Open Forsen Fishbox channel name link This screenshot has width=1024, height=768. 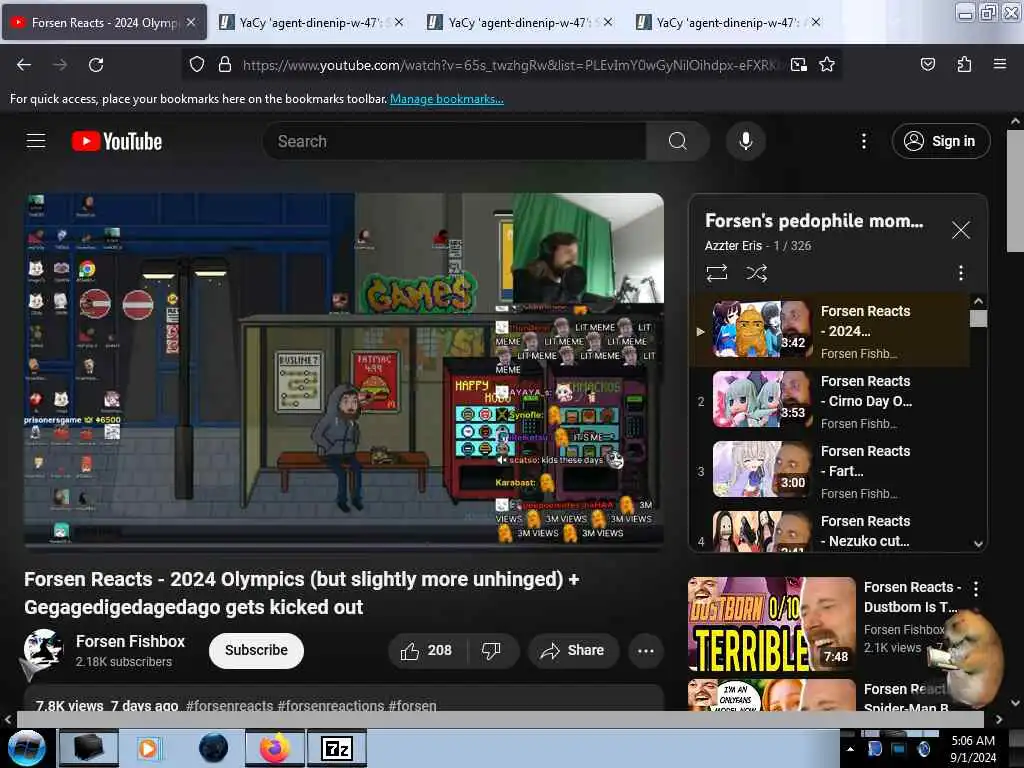pos(130,641)
